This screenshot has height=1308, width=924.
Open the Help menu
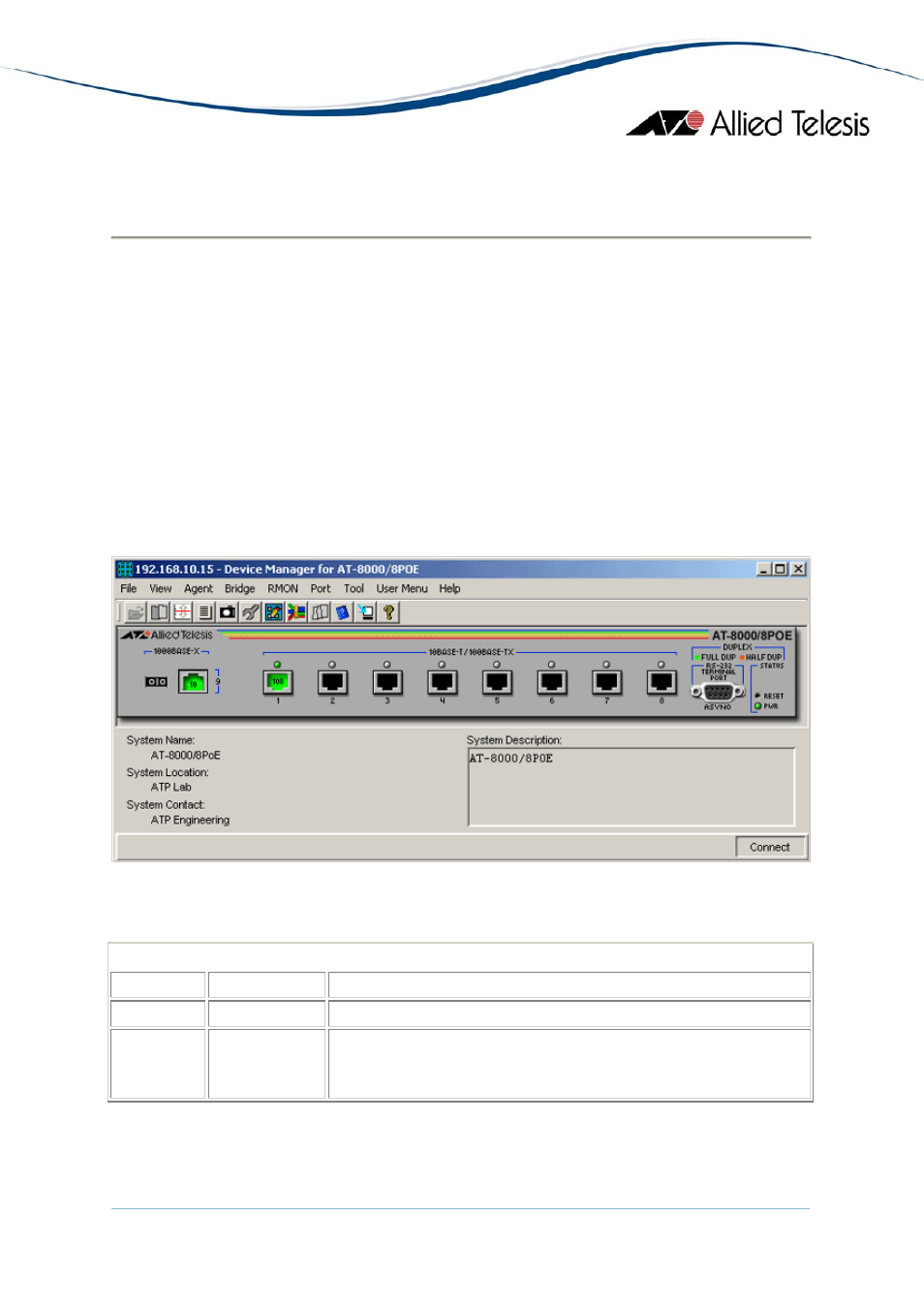tap(449, 588)
